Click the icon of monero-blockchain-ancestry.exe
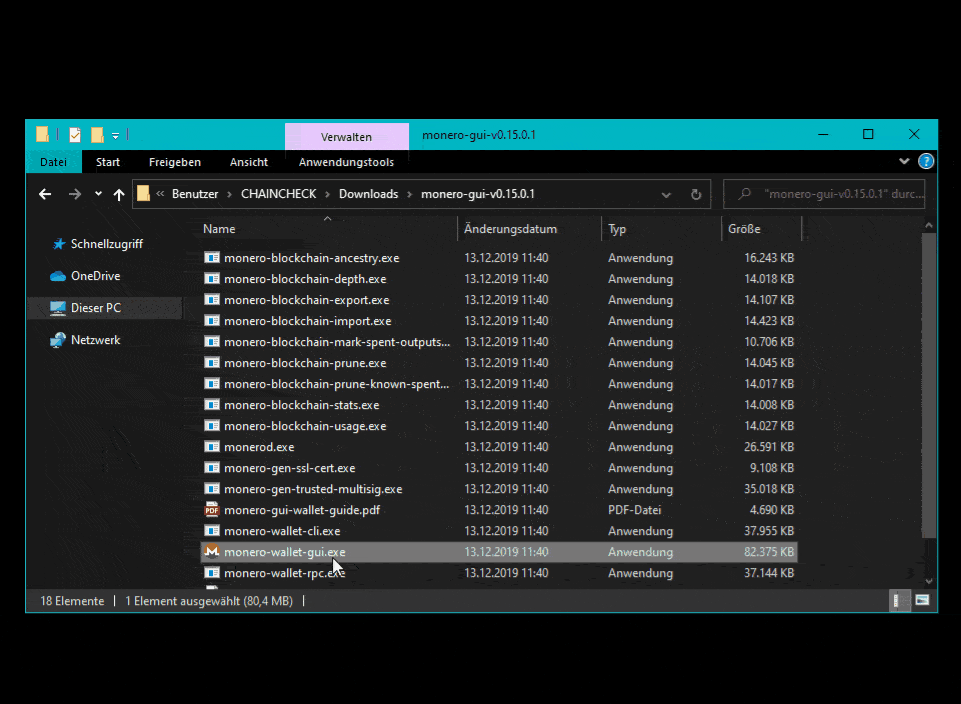This screenshot has height=704, width=961. (212, 257)
